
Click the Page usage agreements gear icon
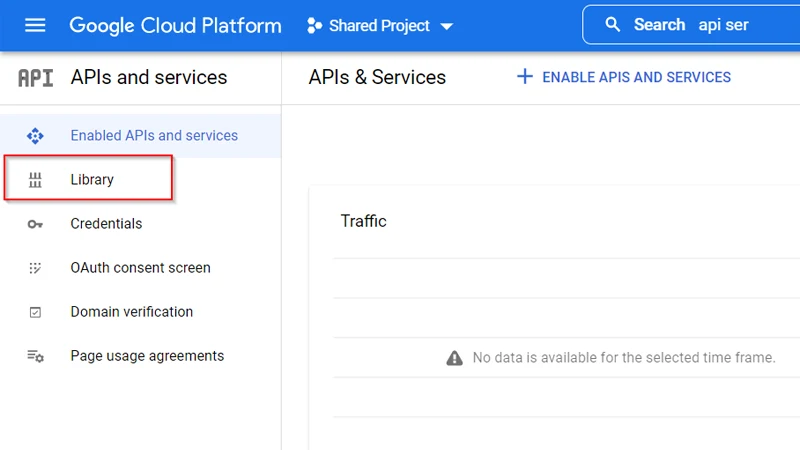pos(36,356)
